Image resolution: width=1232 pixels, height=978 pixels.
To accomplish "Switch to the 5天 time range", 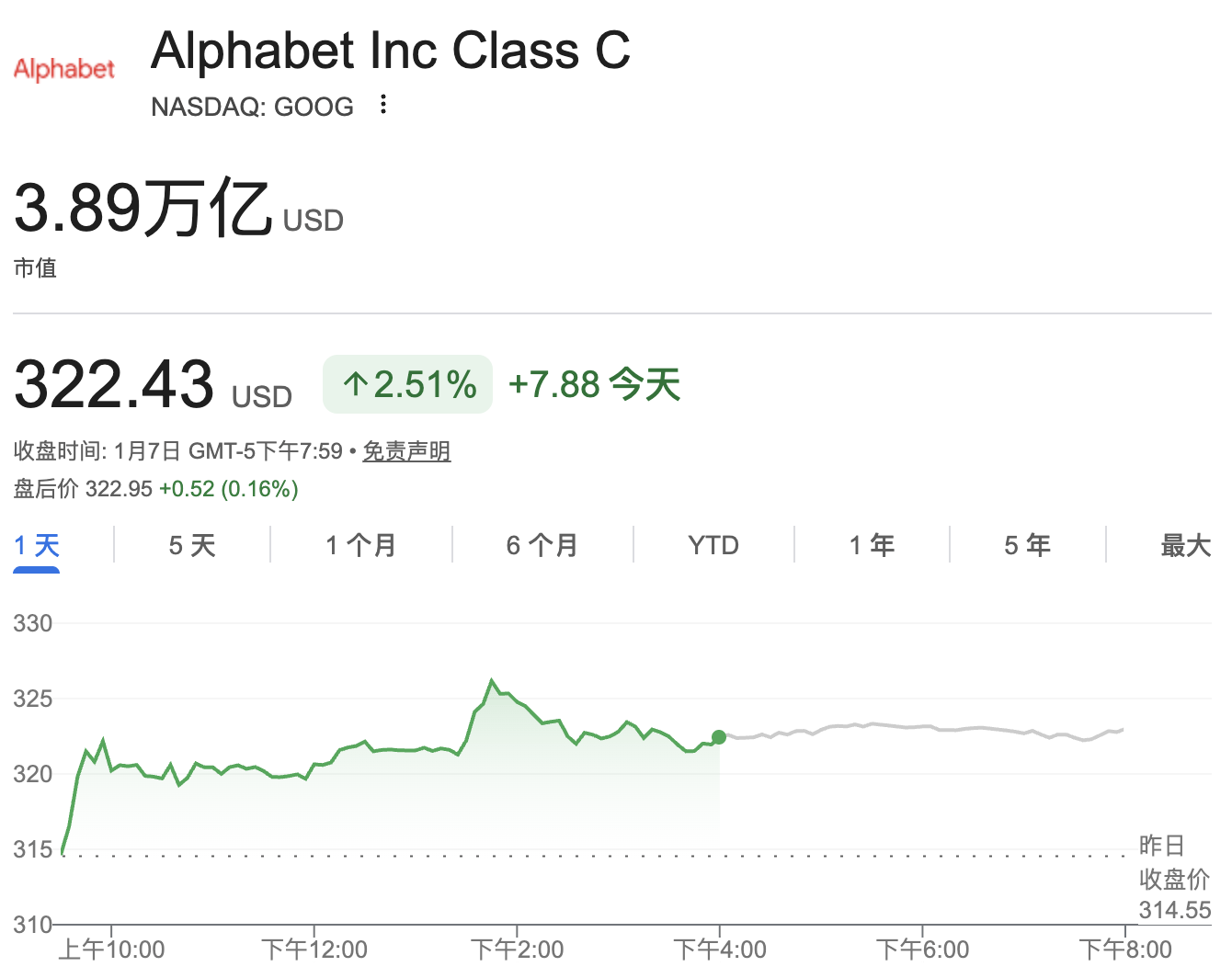I will pyautogui.click(x=191, y=545).
